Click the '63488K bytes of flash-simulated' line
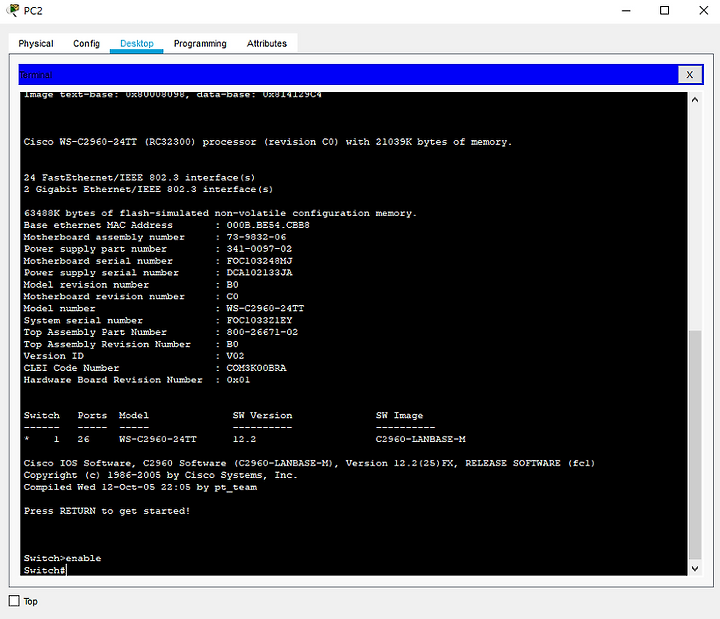This screenshot has width=720, height=619. (220, 213)
